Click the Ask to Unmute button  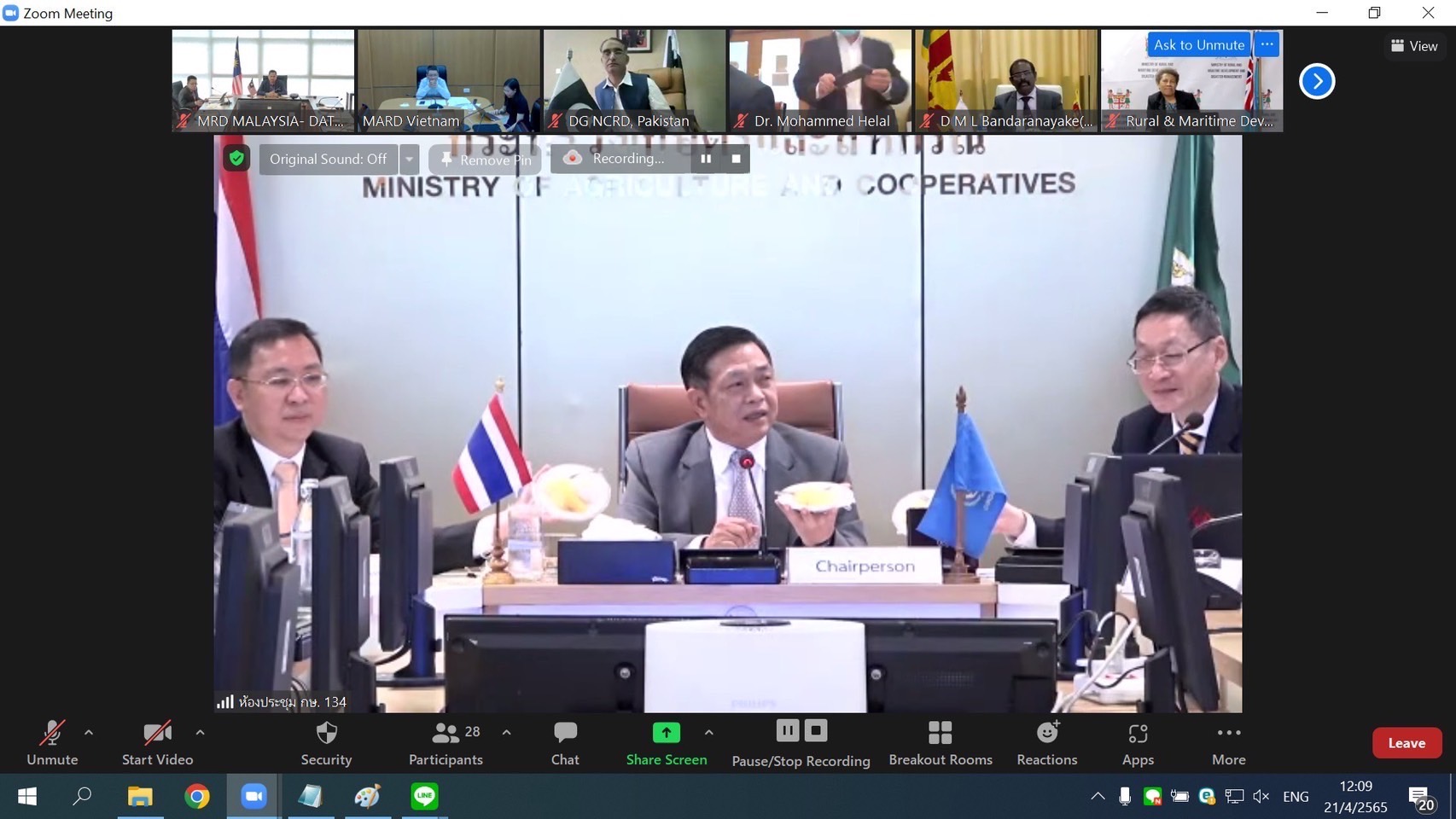tap(1199, 44)
